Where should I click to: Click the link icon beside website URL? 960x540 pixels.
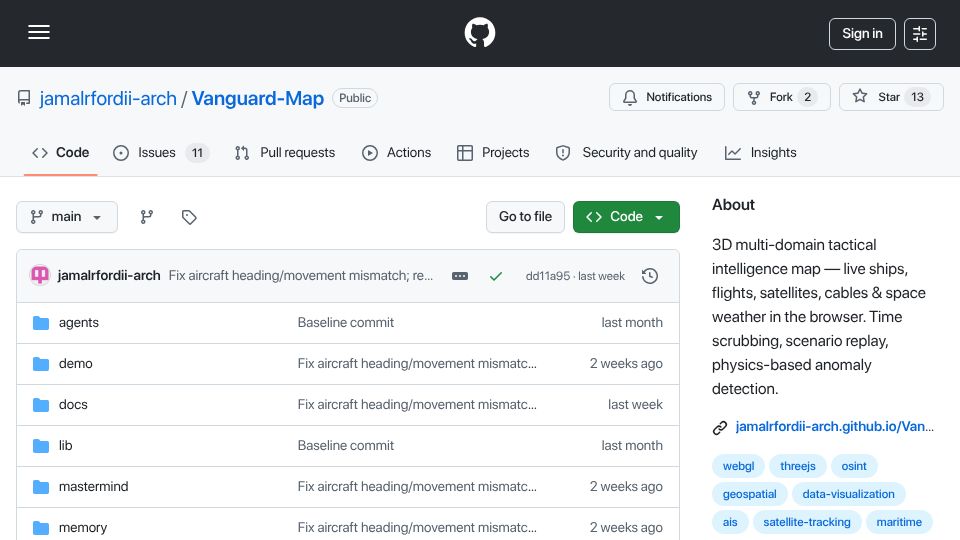click(x=720, y=427)
